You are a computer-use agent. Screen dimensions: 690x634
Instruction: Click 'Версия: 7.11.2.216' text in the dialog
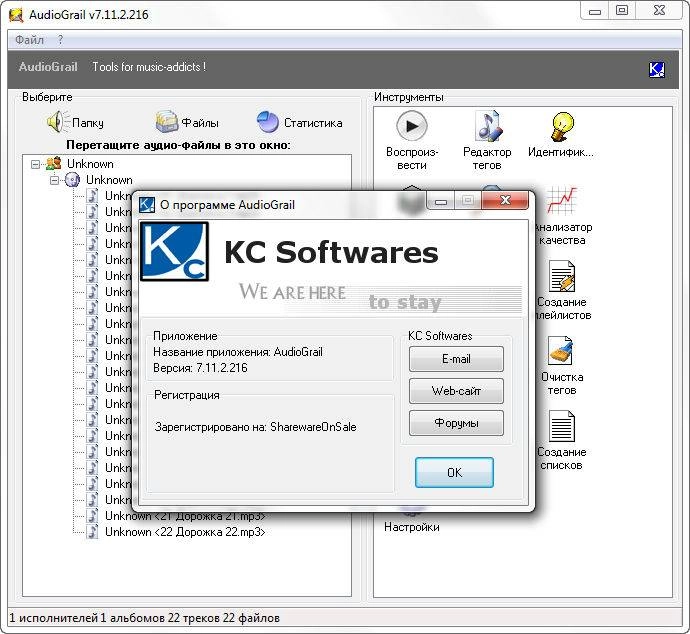tap(200, 368)
